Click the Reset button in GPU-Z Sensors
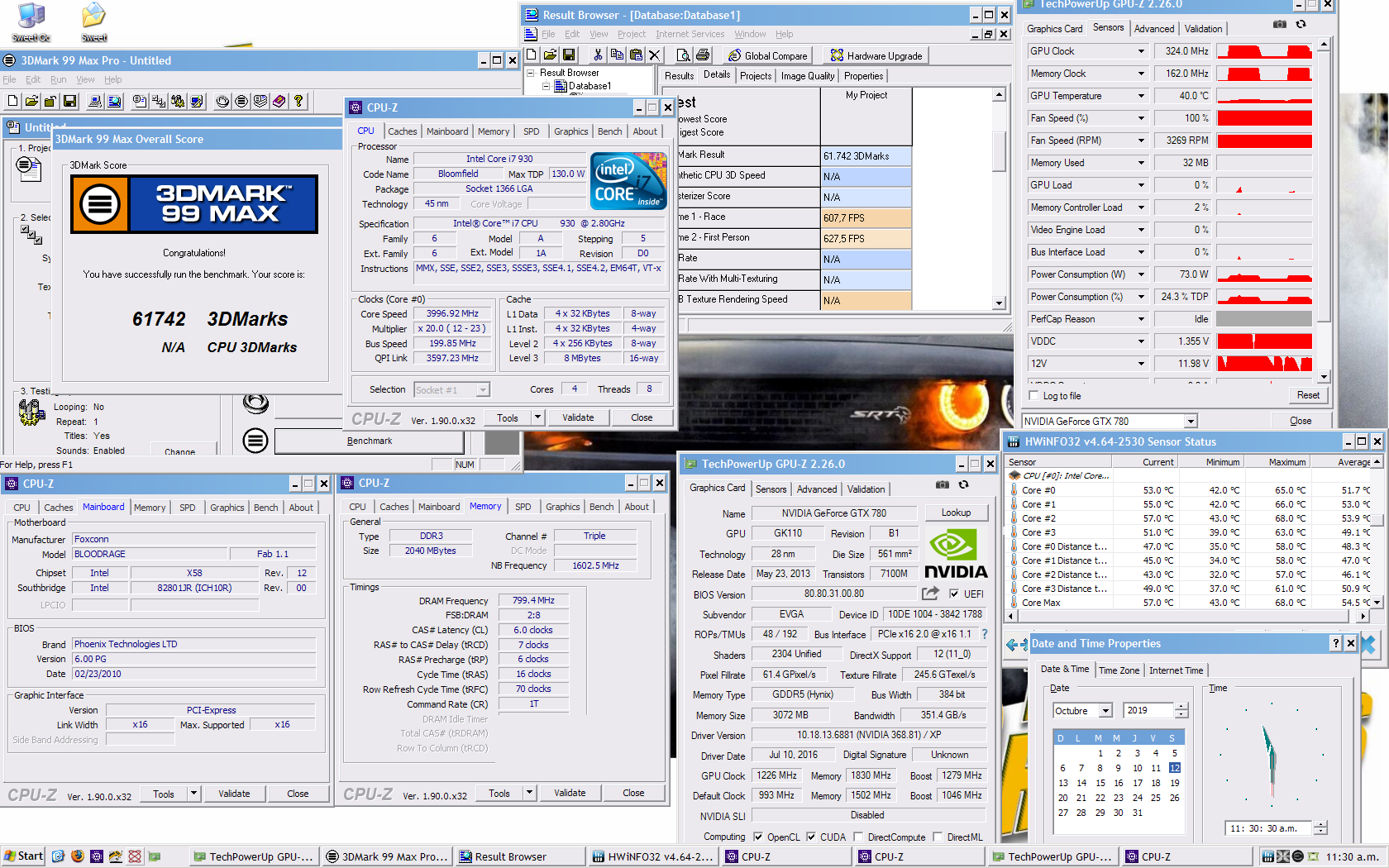Viewport: 1389px width, 868px height. click(x=1308, y=395)
